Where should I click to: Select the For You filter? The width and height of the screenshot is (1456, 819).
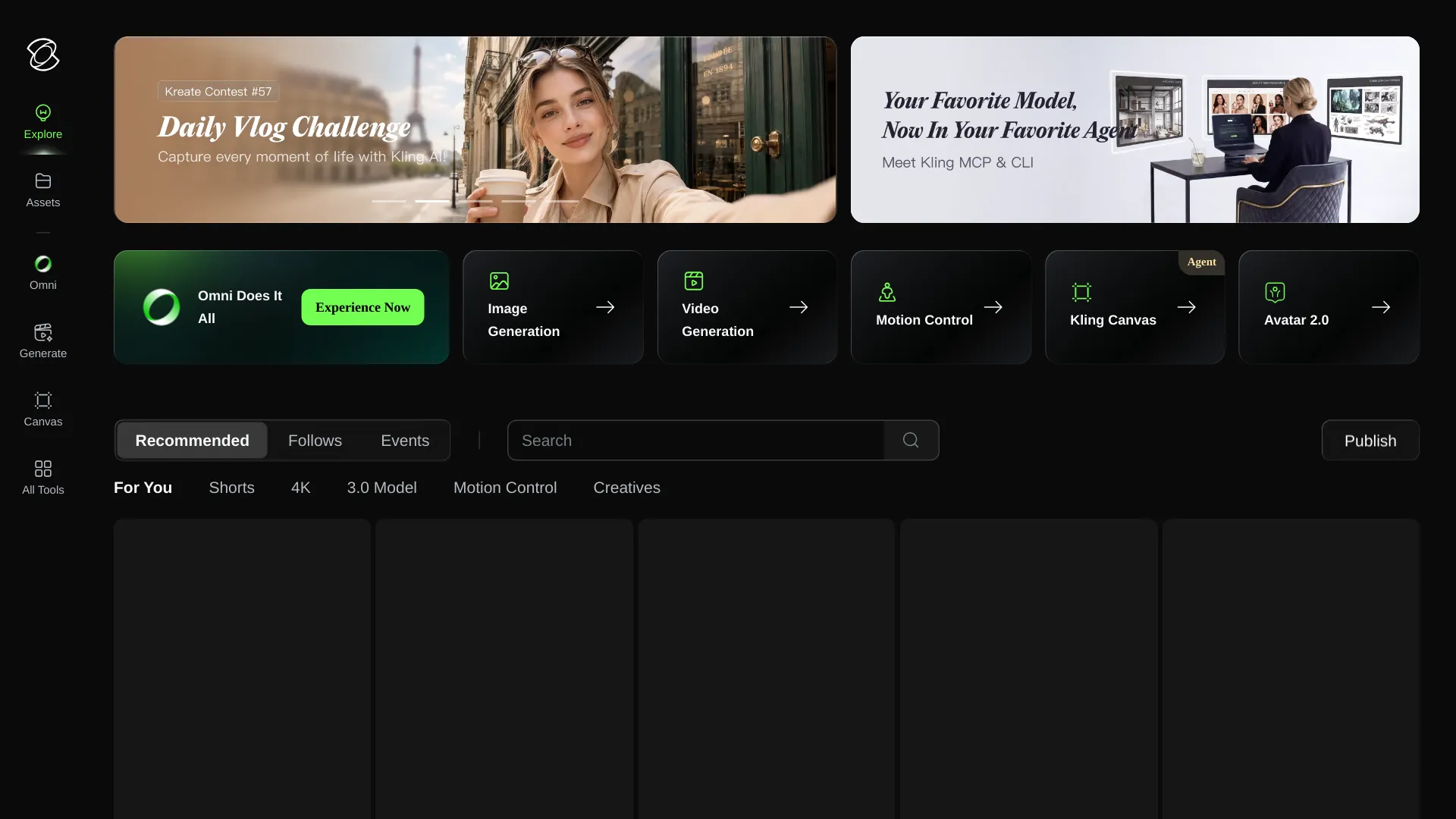coord(143,488)
